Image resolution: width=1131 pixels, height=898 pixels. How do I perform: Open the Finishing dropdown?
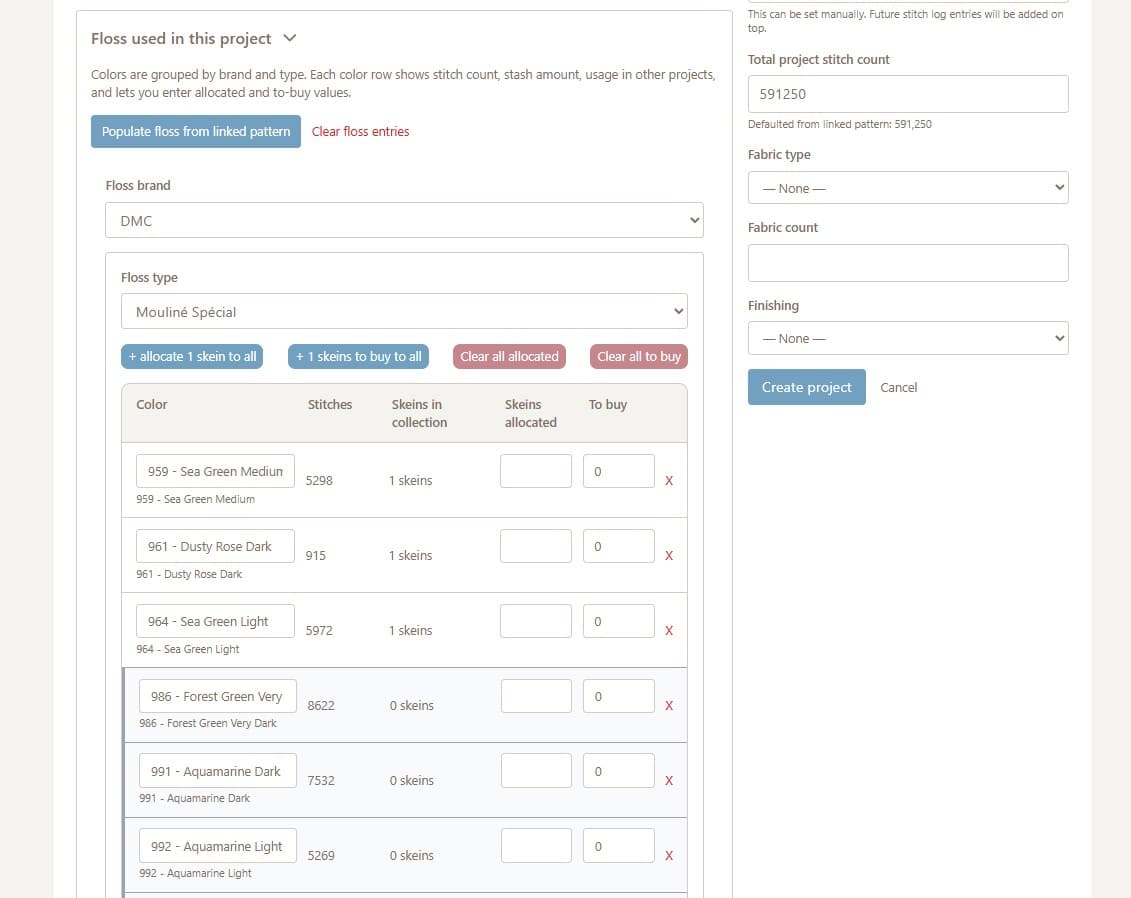click(x=907, y=338)
